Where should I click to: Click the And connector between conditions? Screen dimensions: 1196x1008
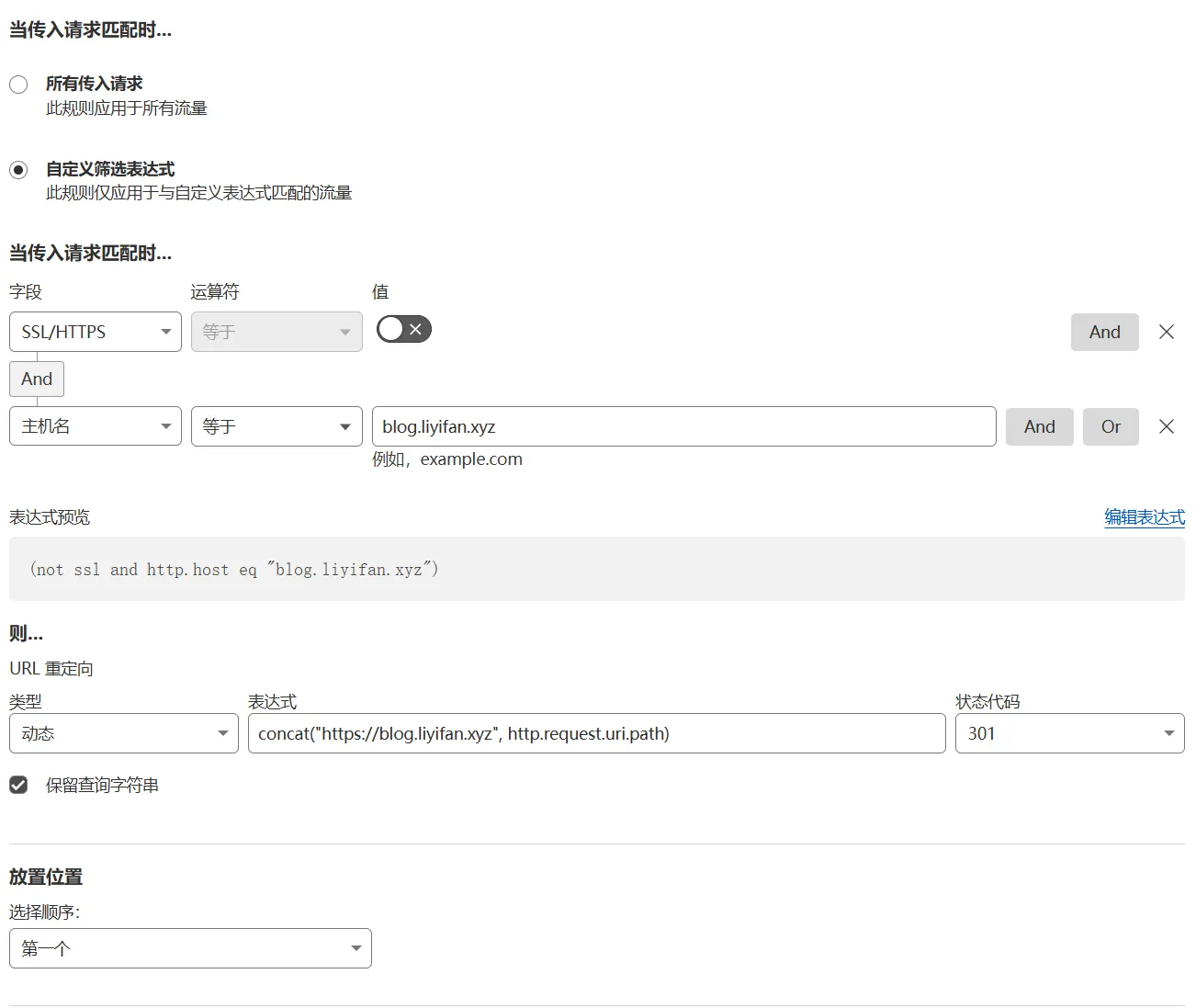click(37, 379)
